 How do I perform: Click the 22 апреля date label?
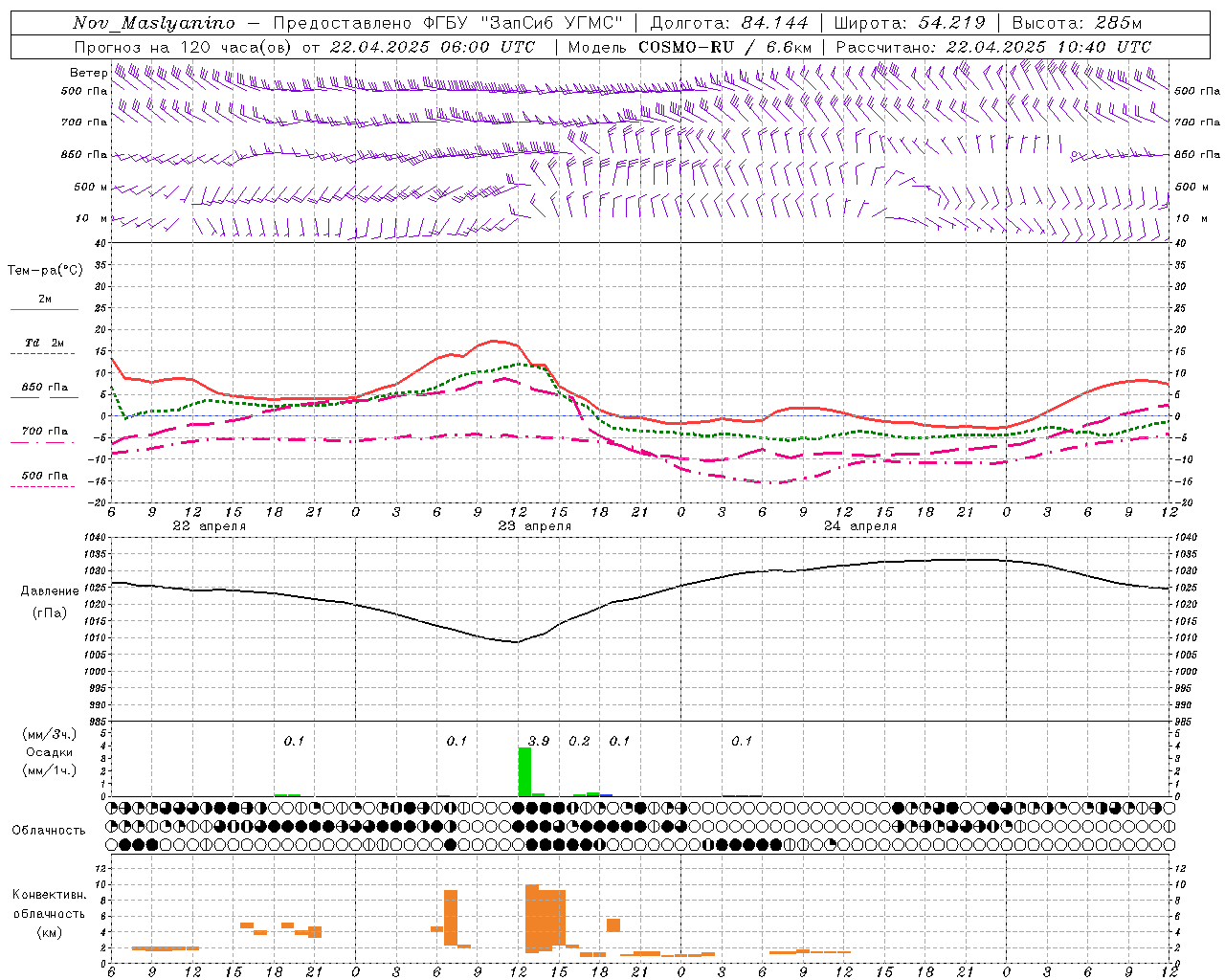point(209,526)
